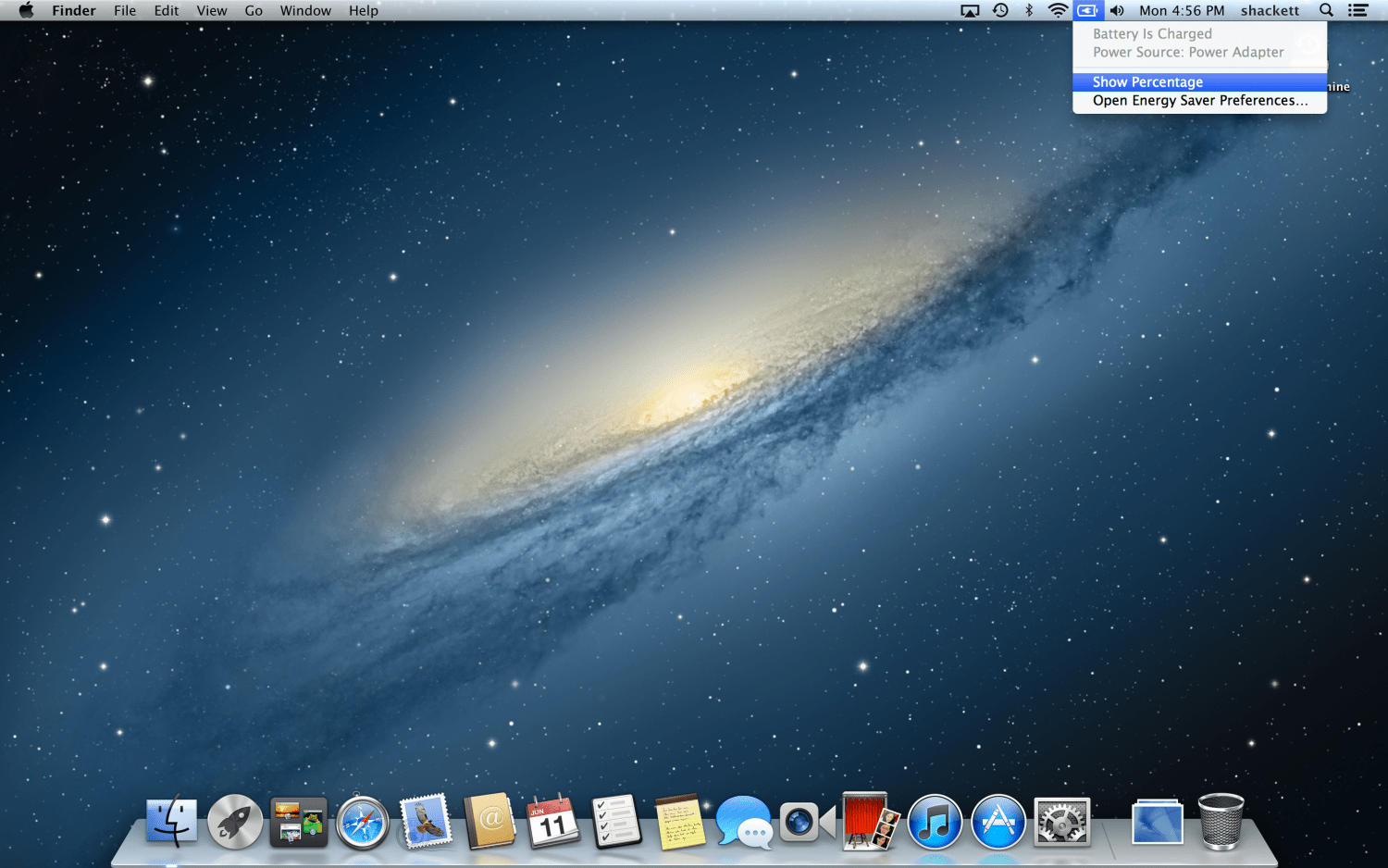Launch Safari compass icon in Dock

(362, 822)
